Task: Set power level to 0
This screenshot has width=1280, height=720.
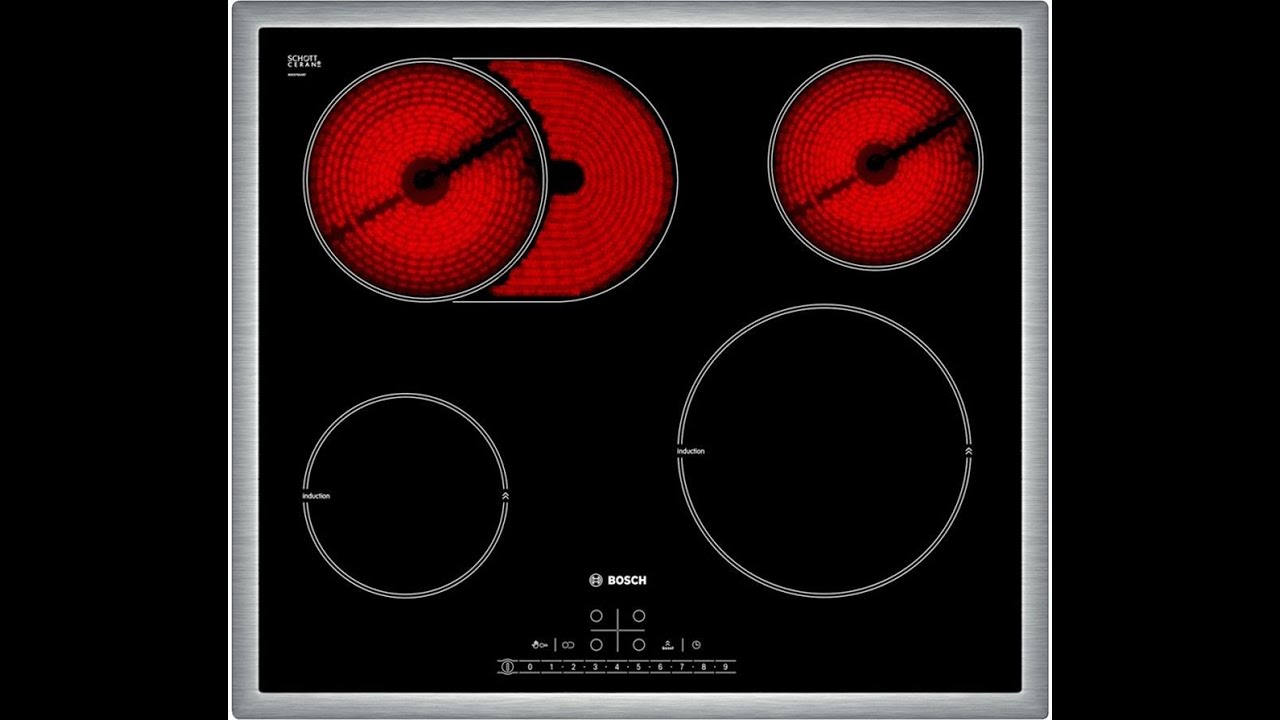Action: click(x=530, y=666)
